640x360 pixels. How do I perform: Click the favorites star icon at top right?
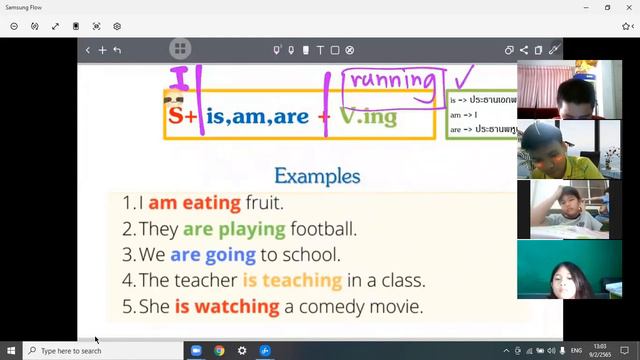click(x=627, y=27)
